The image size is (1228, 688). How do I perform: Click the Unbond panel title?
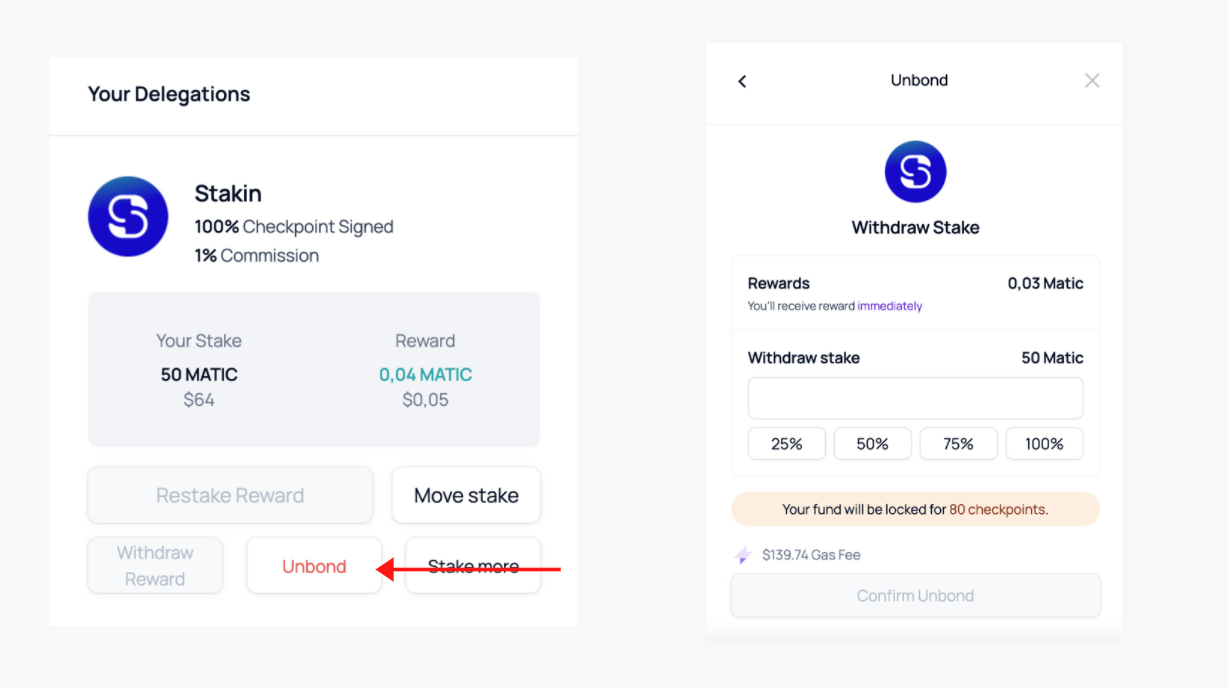point(918,80)
